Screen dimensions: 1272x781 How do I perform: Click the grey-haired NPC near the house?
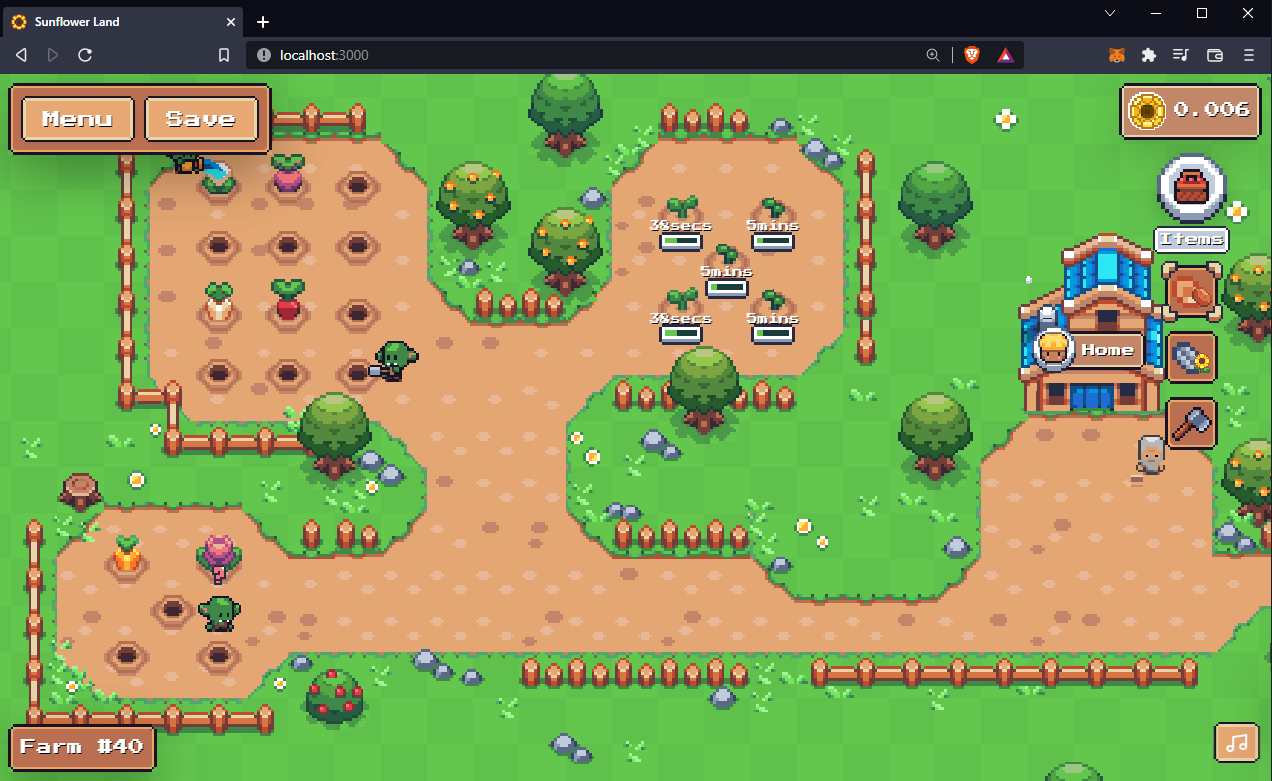click(1151, 456)
